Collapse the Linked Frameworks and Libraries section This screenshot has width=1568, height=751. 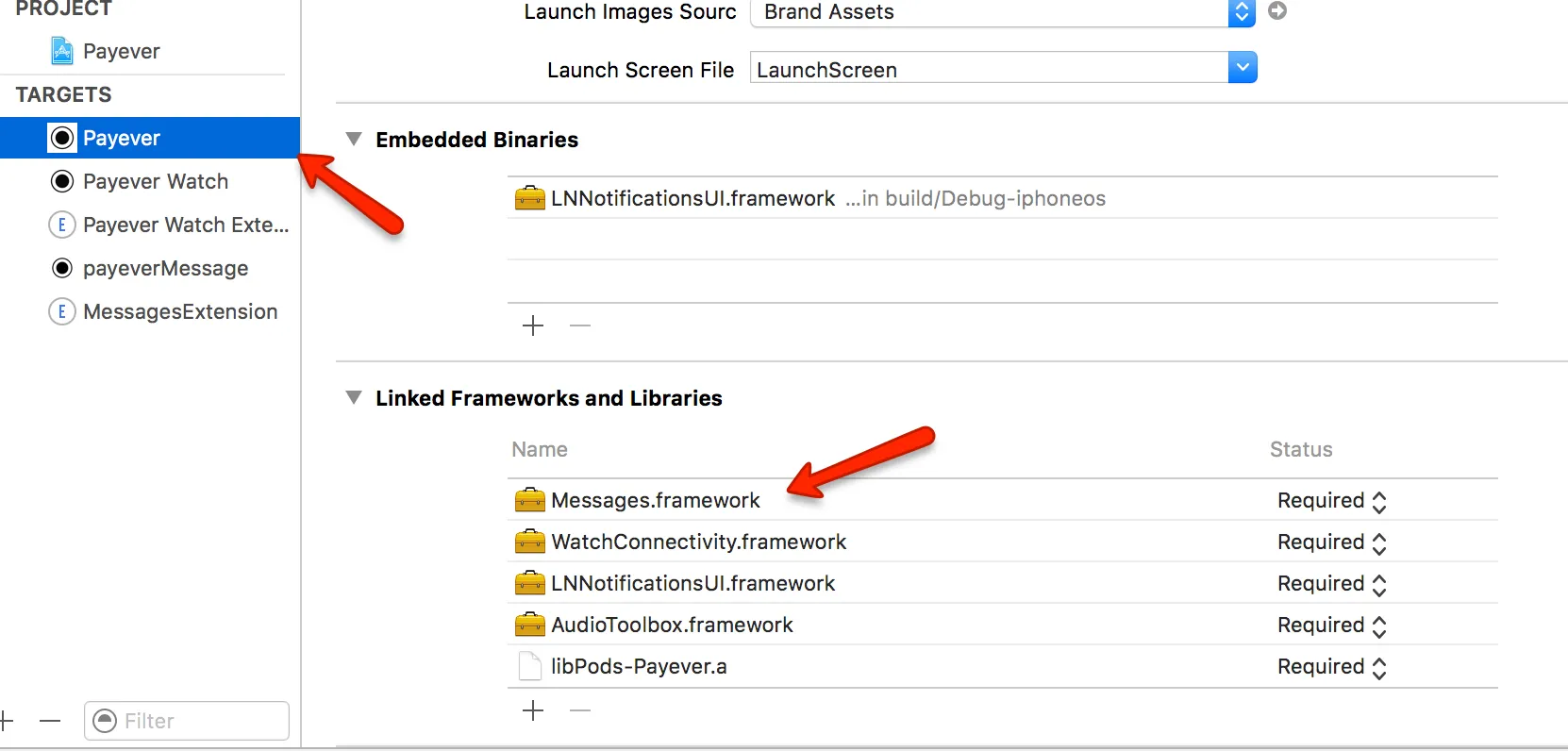[354, 397]
